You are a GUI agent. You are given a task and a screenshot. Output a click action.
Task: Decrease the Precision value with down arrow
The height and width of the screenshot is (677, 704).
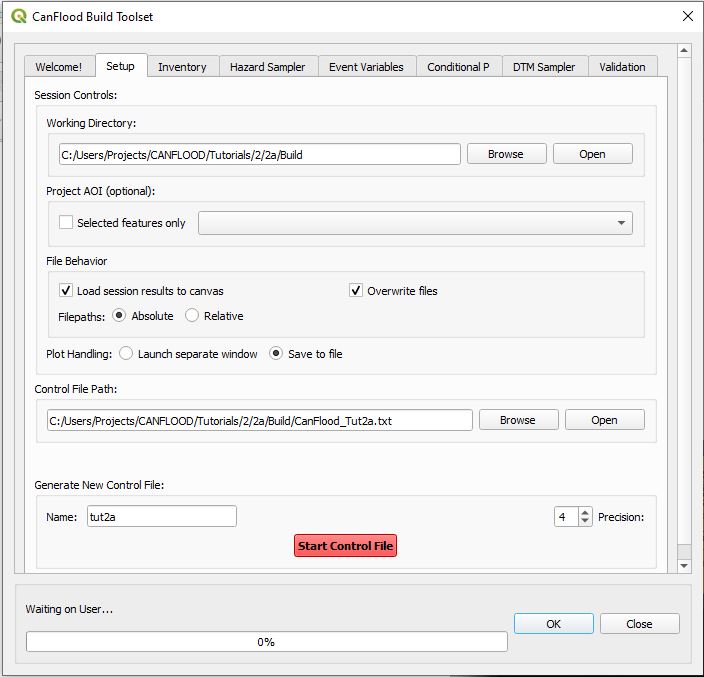(x=585, y=521)
